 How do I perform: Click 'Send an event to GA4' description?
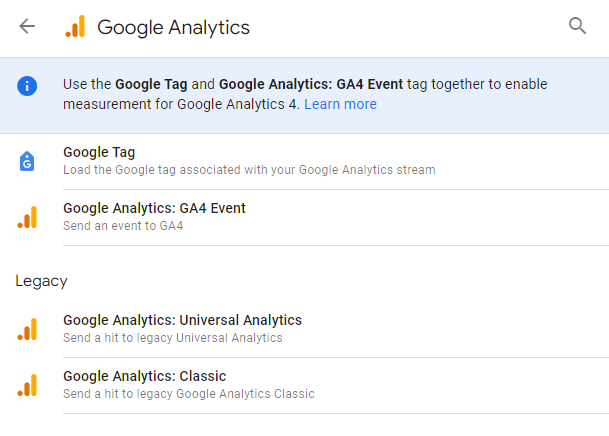[123, 226]
